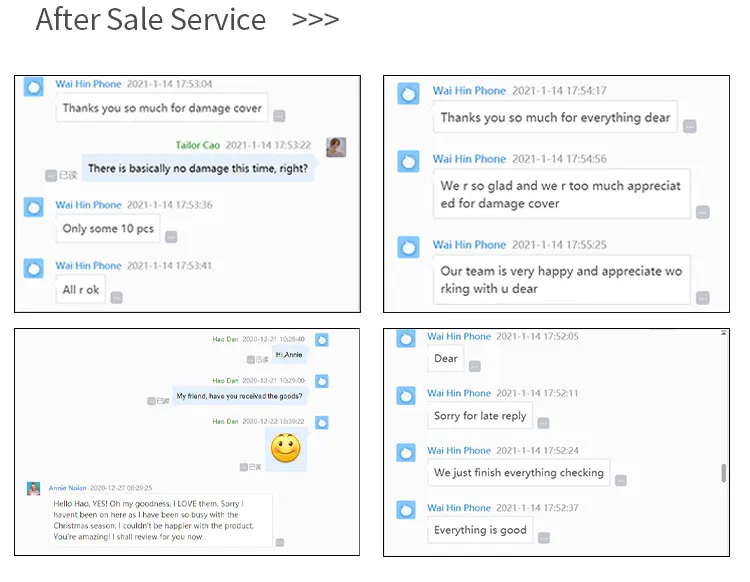Viewport: 750px width, 582px height.
Task: Click the avatar beside "Our team is very happy" message
Action: (x=408, y=247)
